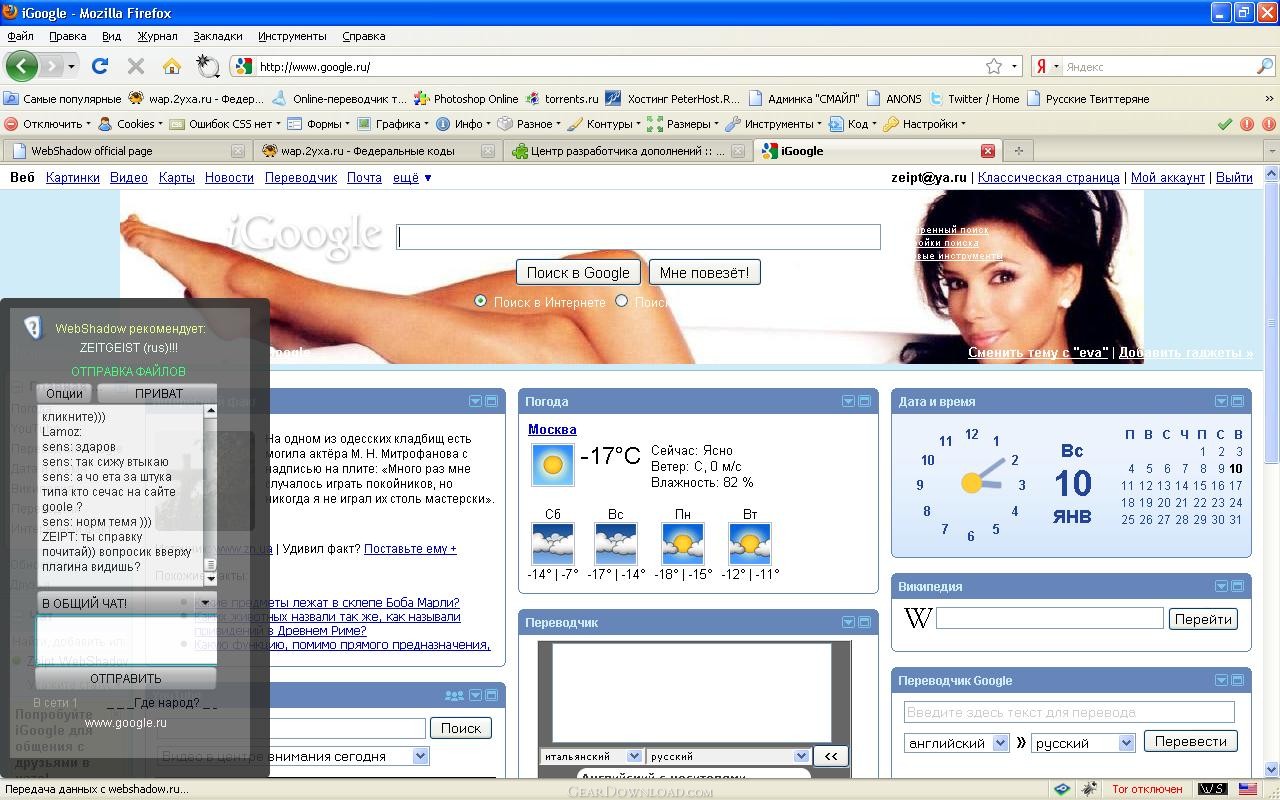The image size is (1280, 800).
Task: Click the chat scrollbar down arrow
Action: pos(210,577)
